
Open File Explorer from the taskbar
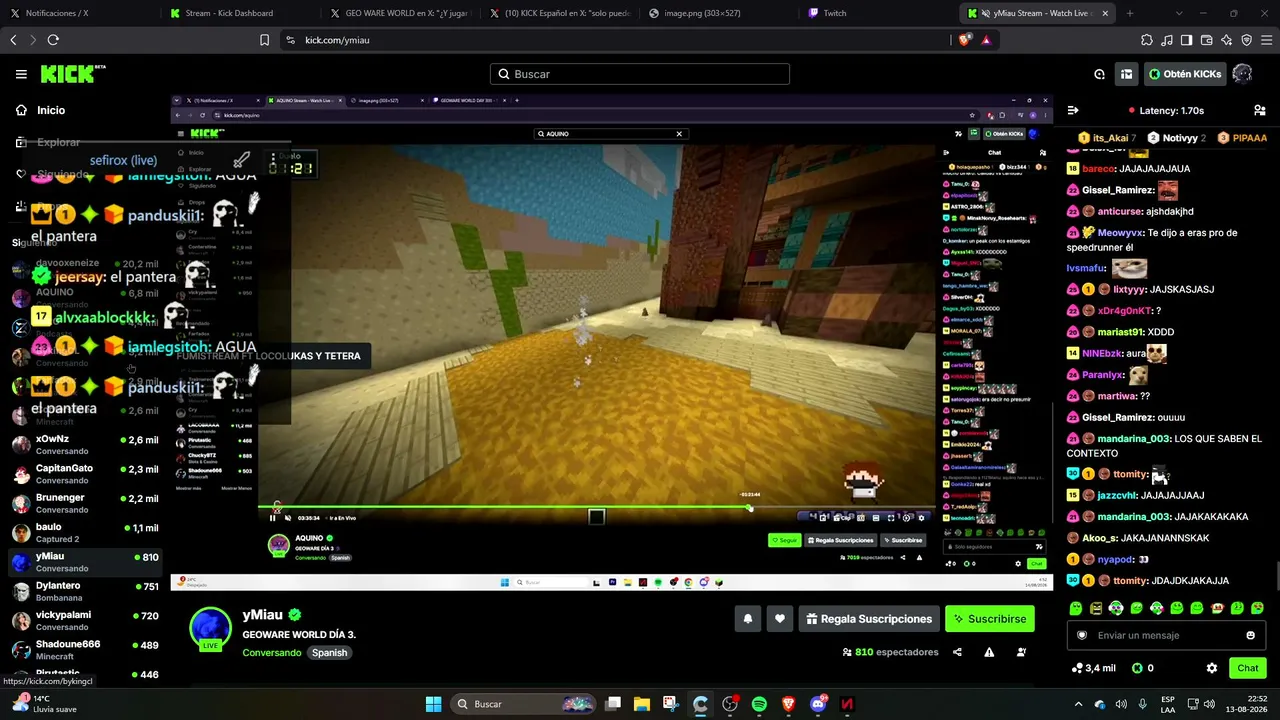[x=641, y=704]
